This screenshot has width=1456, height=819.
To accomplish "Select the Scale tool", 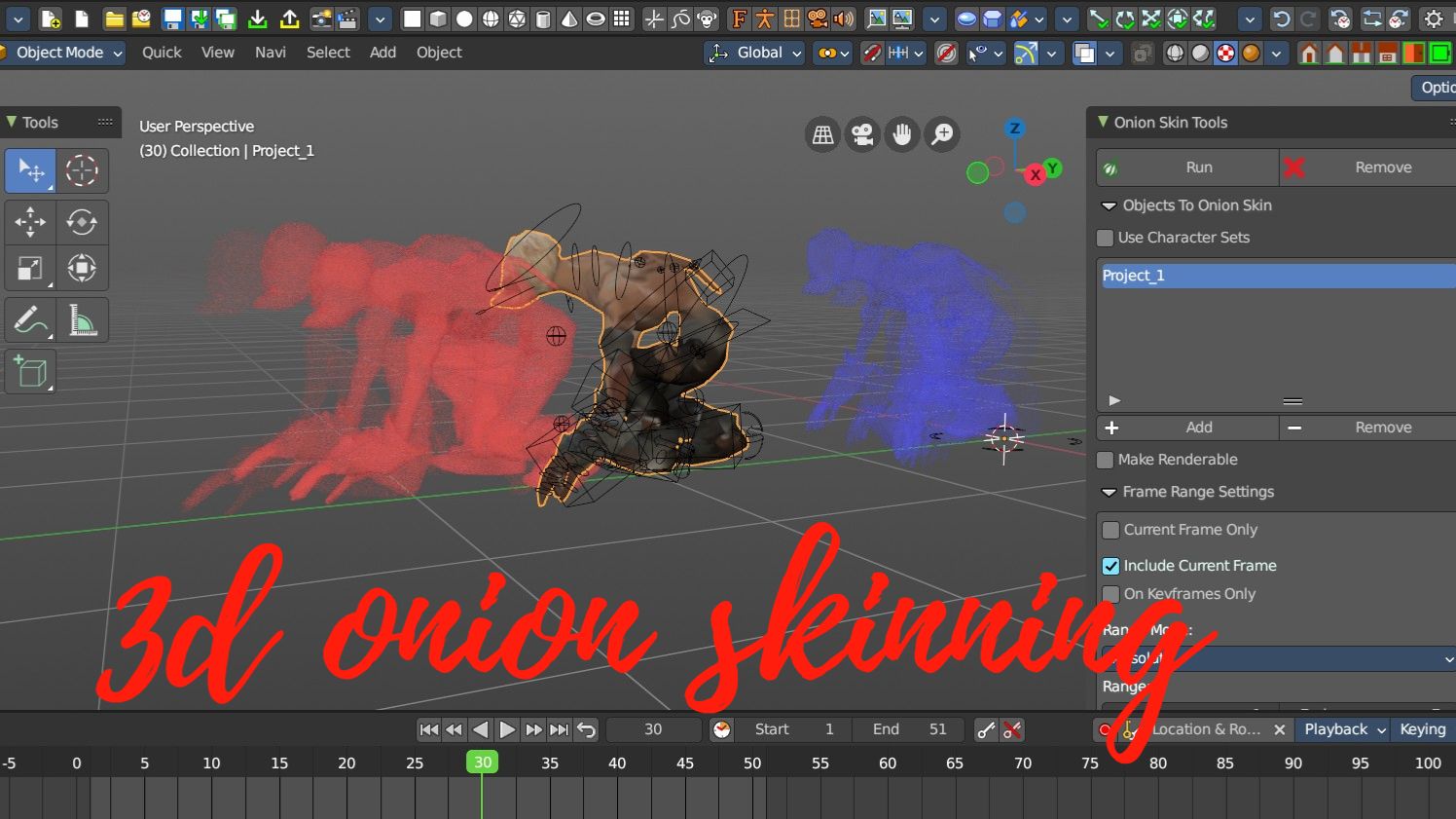I will click(30, 269).
